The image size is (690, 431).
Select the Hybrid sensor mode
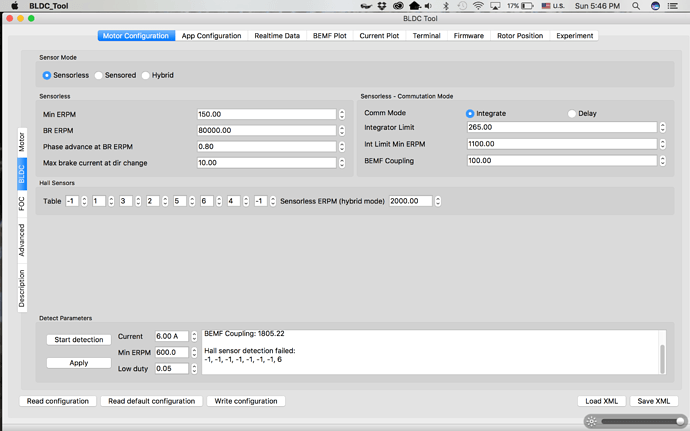pyautogui.click(x=146, y=75)
